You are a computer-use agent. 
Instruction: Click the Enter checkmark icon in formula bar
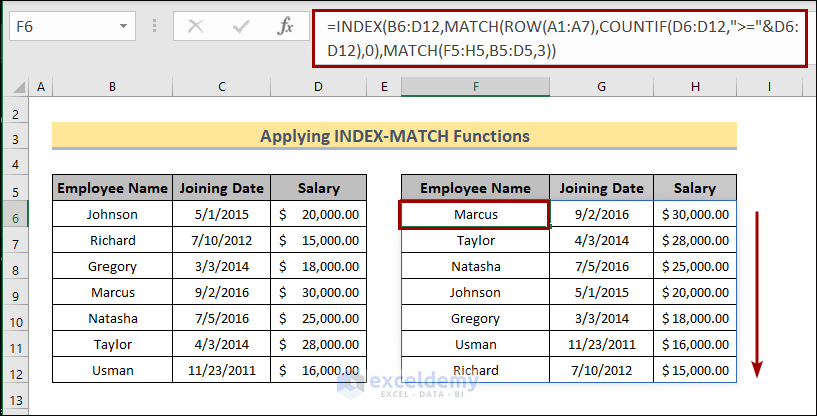240,27
